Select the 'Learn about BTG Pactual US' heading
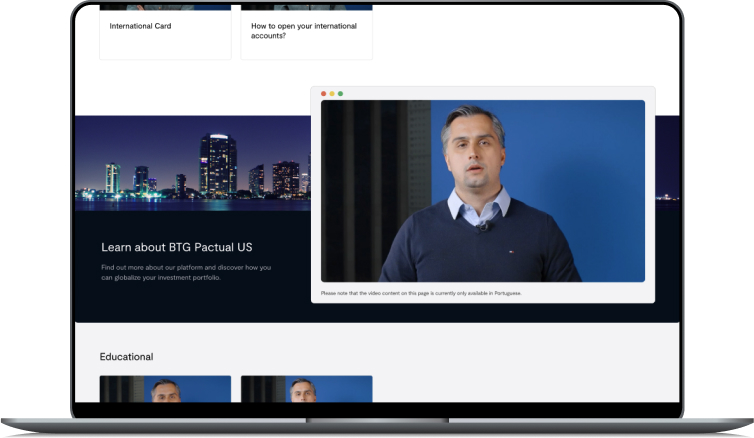This screenshot has height=438, width=754. click(x=176, y=247)
